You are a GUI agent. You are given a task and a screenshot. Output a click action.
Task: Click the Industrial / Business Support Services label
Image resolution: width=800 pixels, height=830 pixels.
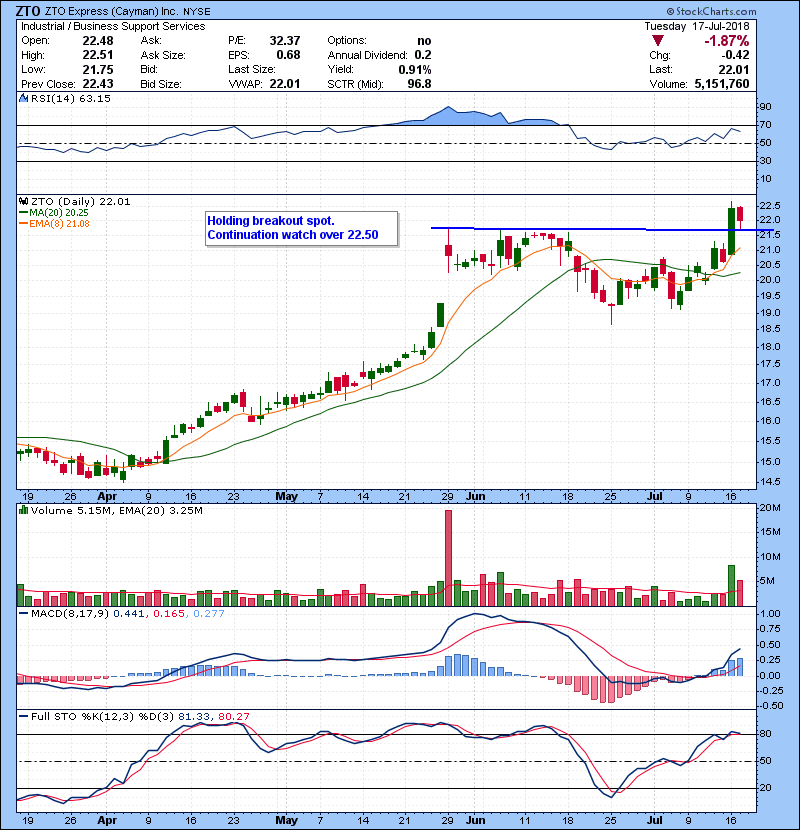click(113, 26)
